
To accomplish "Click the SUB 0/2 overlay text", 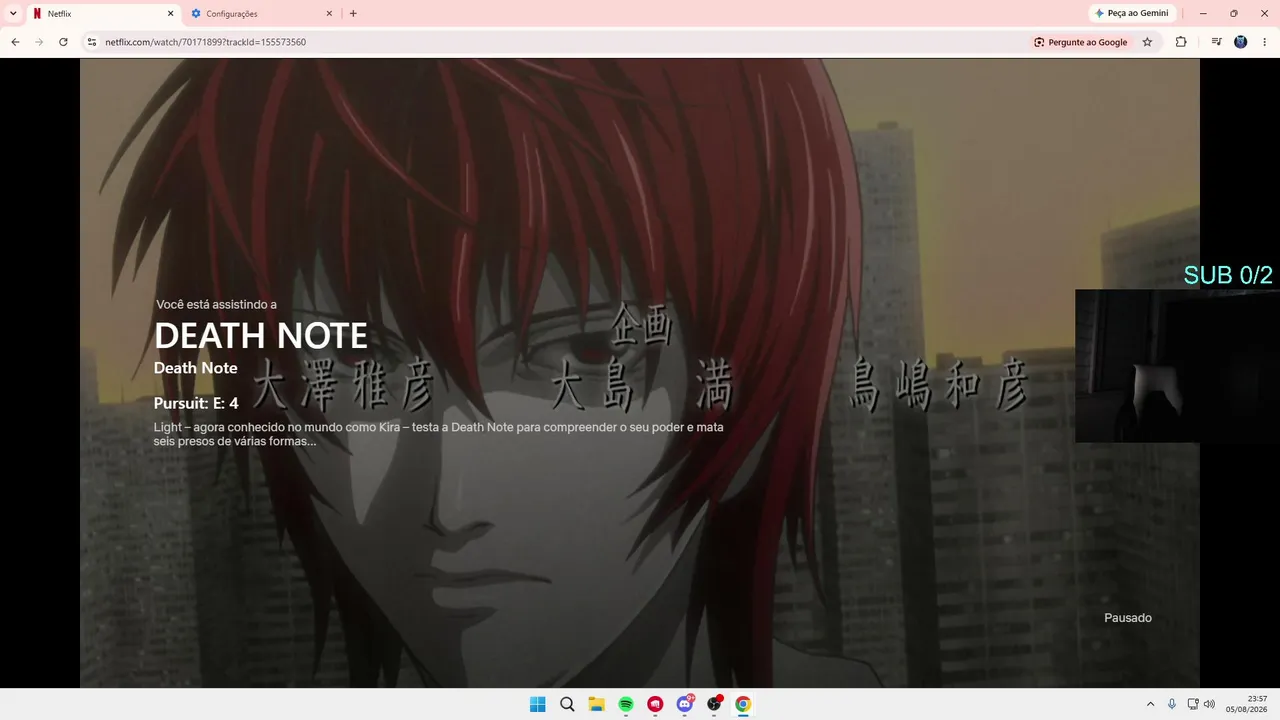I will pyautogui.click(x=1228, y=275).
